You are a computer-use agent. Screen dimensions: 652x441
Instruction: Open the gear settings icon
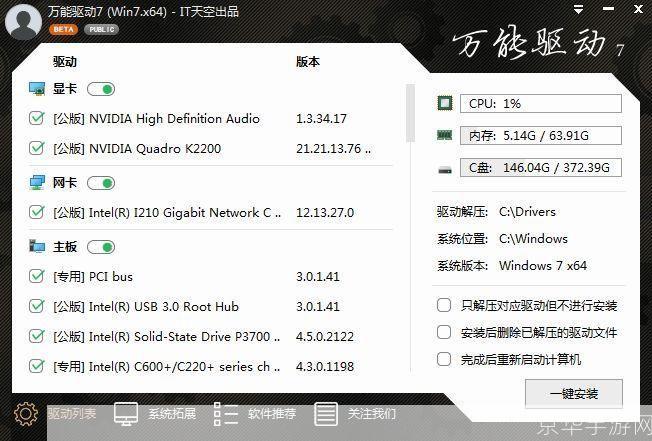pos(25,414)
